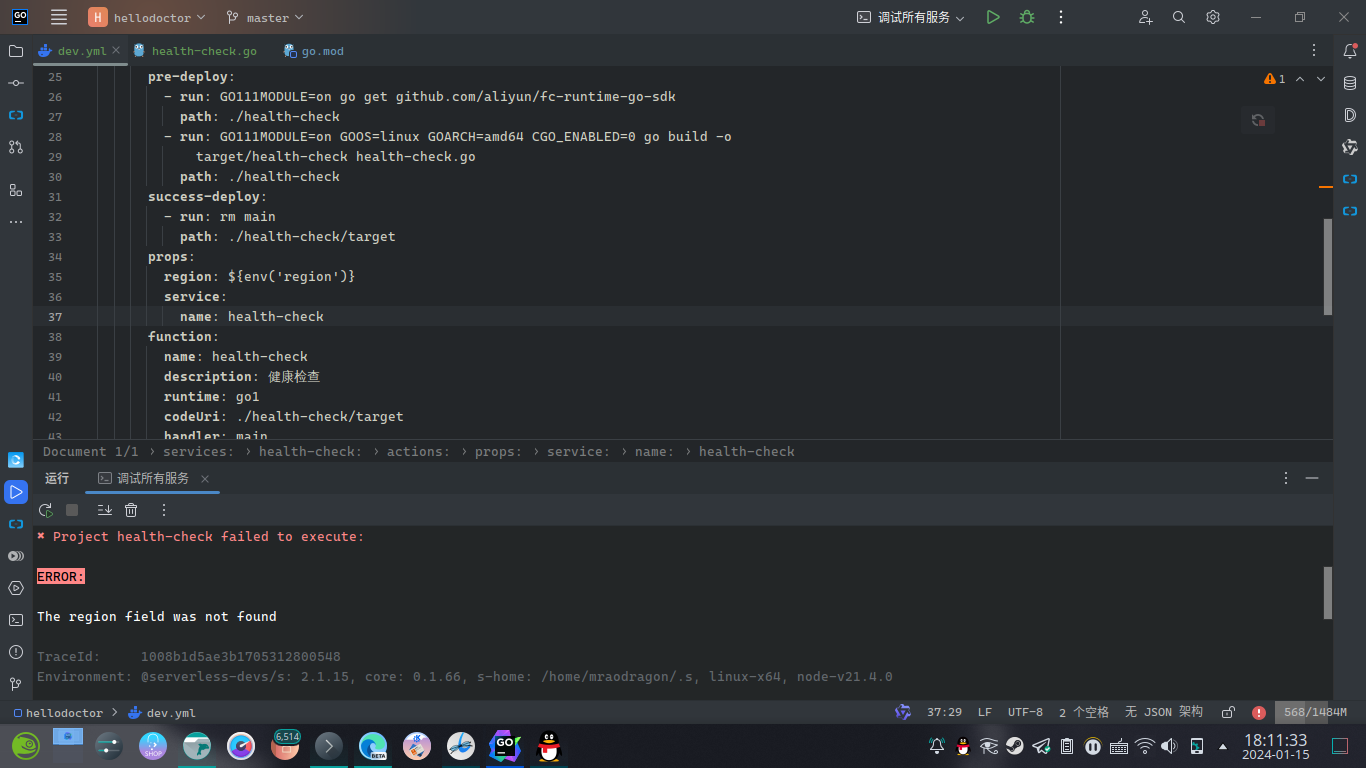Open the Git tool window icon
Image resolution: width=1366 pixels, height=768 pixels.
[16, 684]
